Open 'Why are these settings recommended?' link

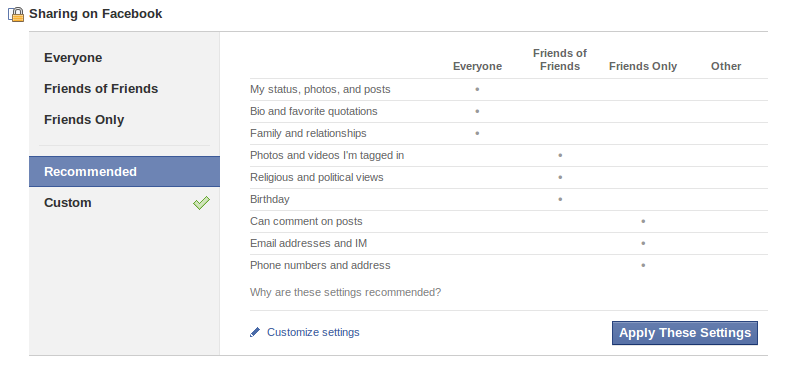tap(345, 292)
